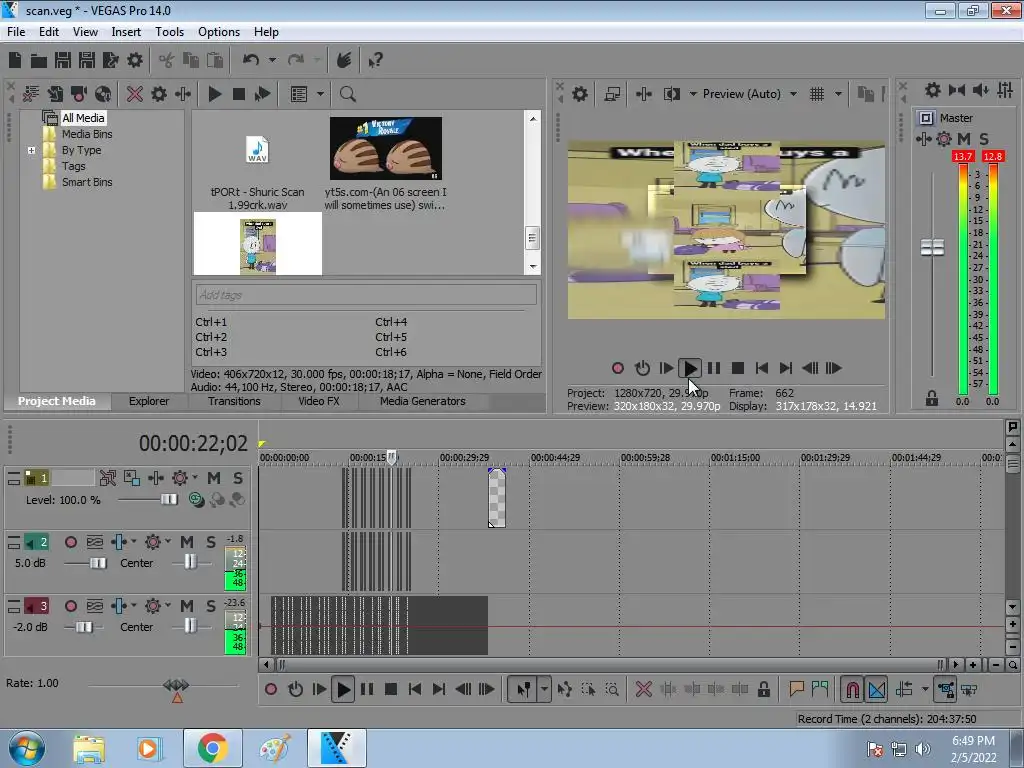Save the project with the floppy disk icon
This screenshot has height=768, width=1024.
tap(63, 61)
